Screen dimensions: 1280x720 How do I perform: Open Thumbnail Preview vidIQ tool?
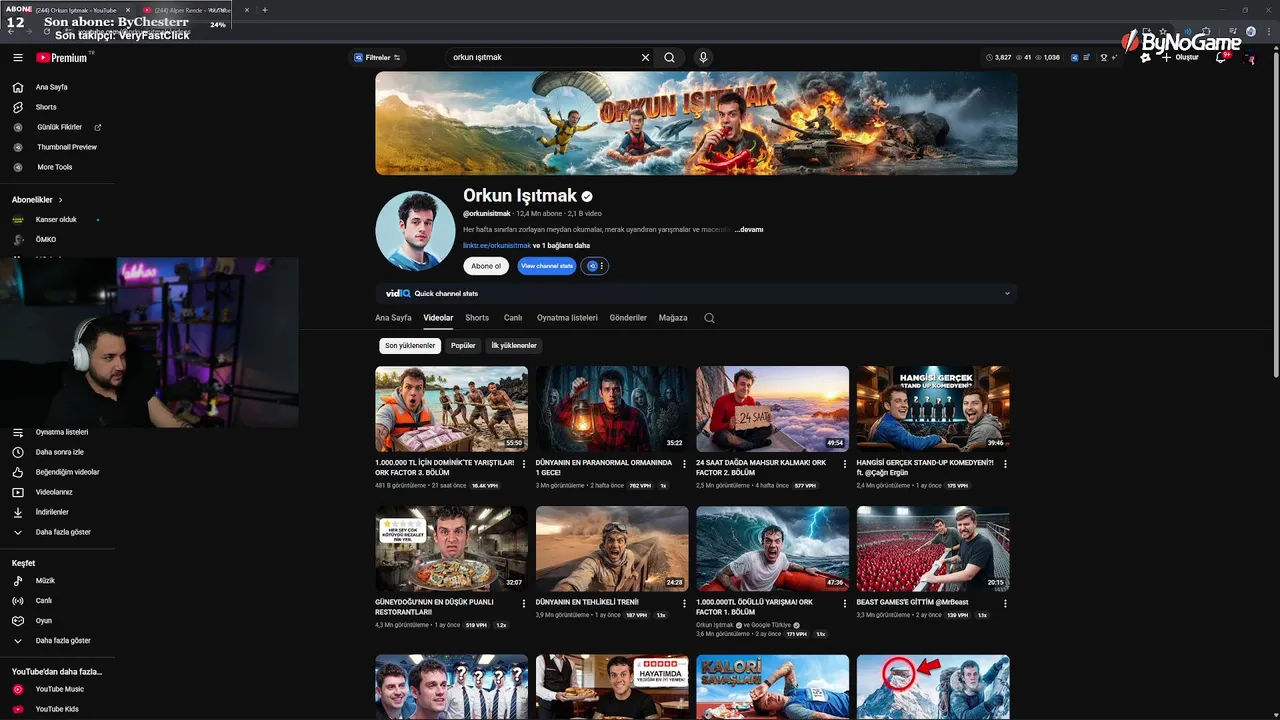pos(55,147)
